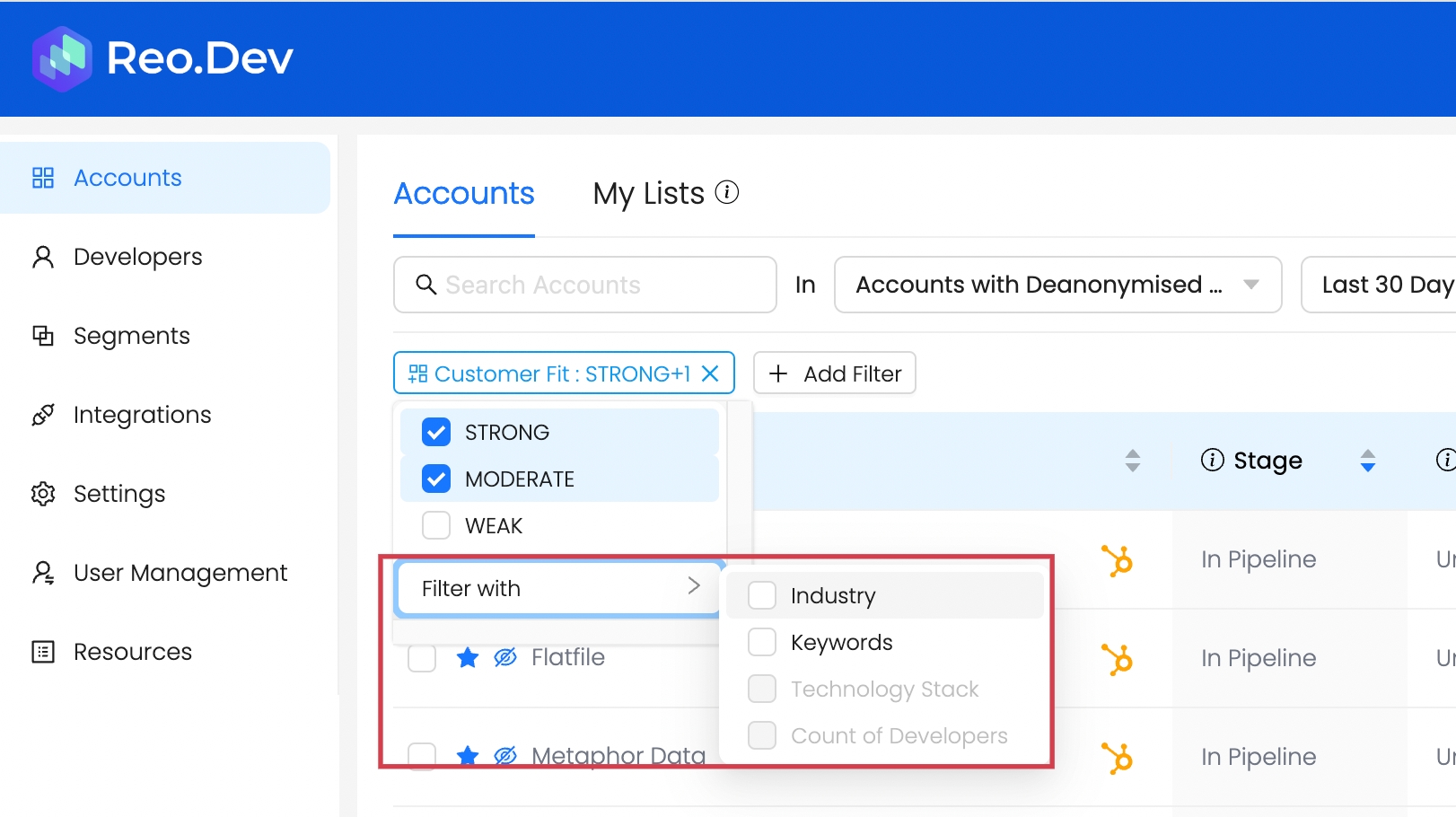Expand the Filter with submenu
Image resolution: width=1456 pixels, height=817 pixels.
point(558,589)
